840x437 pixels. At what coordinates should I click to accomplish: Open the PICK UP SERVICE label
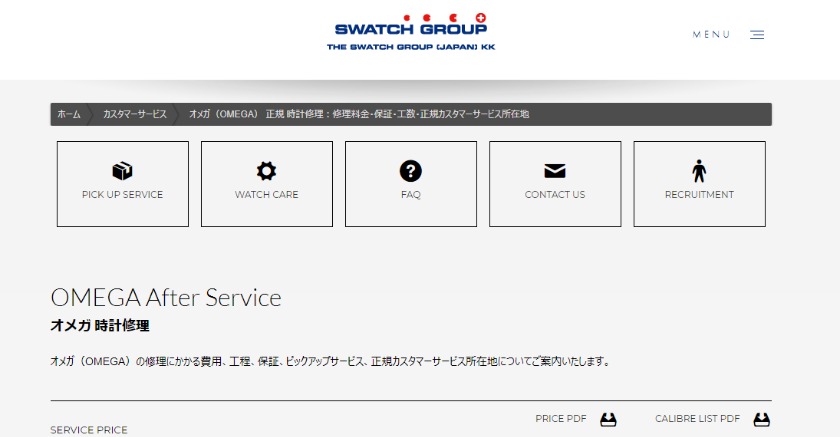click(122, 194)
